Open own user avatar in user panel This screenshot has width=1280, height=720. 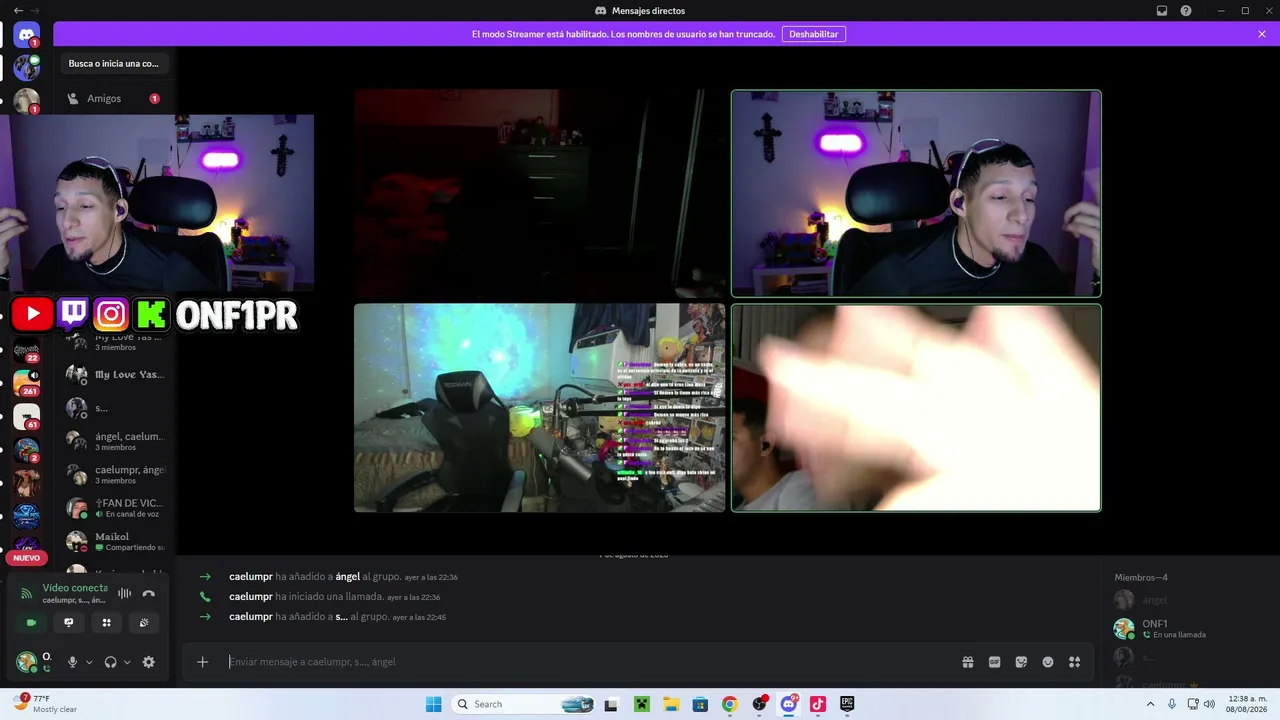(27, 662)
